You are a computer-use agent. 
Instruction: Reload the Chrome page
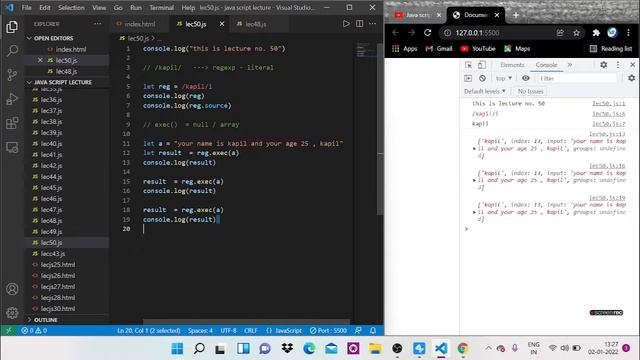coord(427,33)
